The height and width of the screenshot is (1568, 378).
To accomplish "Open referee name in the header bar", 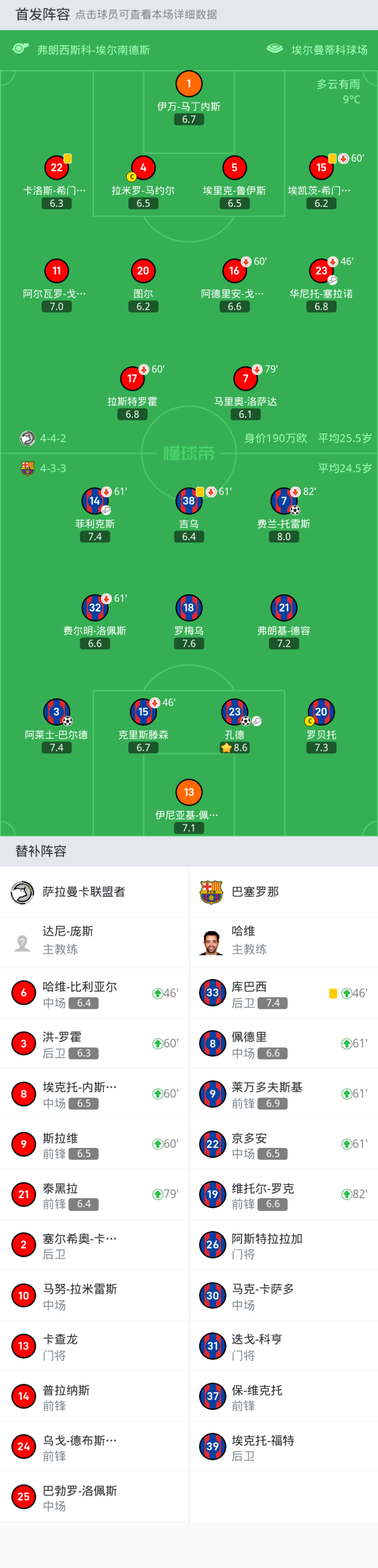I will click(x=93, y=50).
